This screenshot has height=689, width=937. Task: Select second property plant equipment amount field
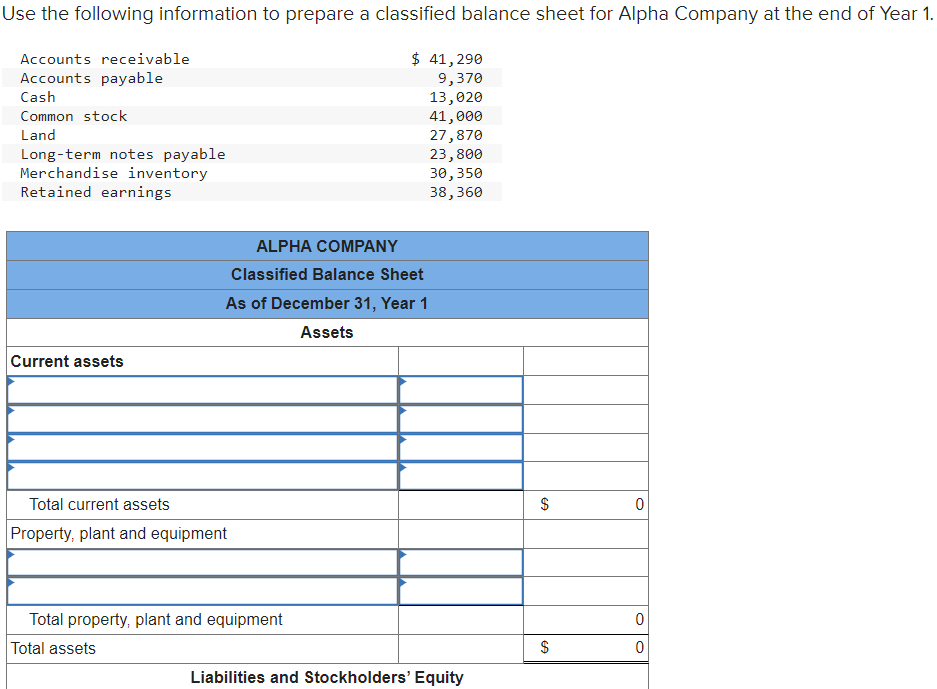[x=461, y=591]
